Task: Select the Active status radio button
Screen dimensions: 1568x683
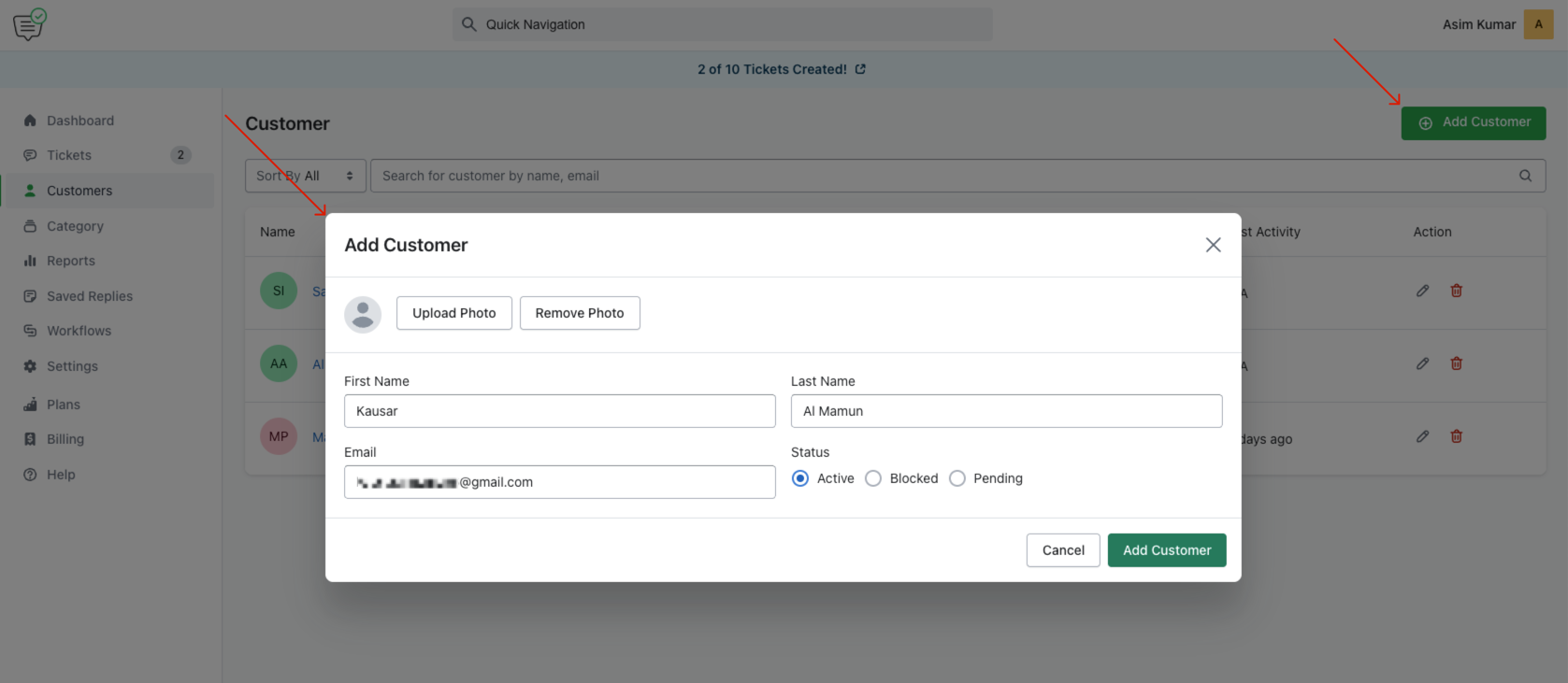Action: pyautogui.click(x=800, y=478)
